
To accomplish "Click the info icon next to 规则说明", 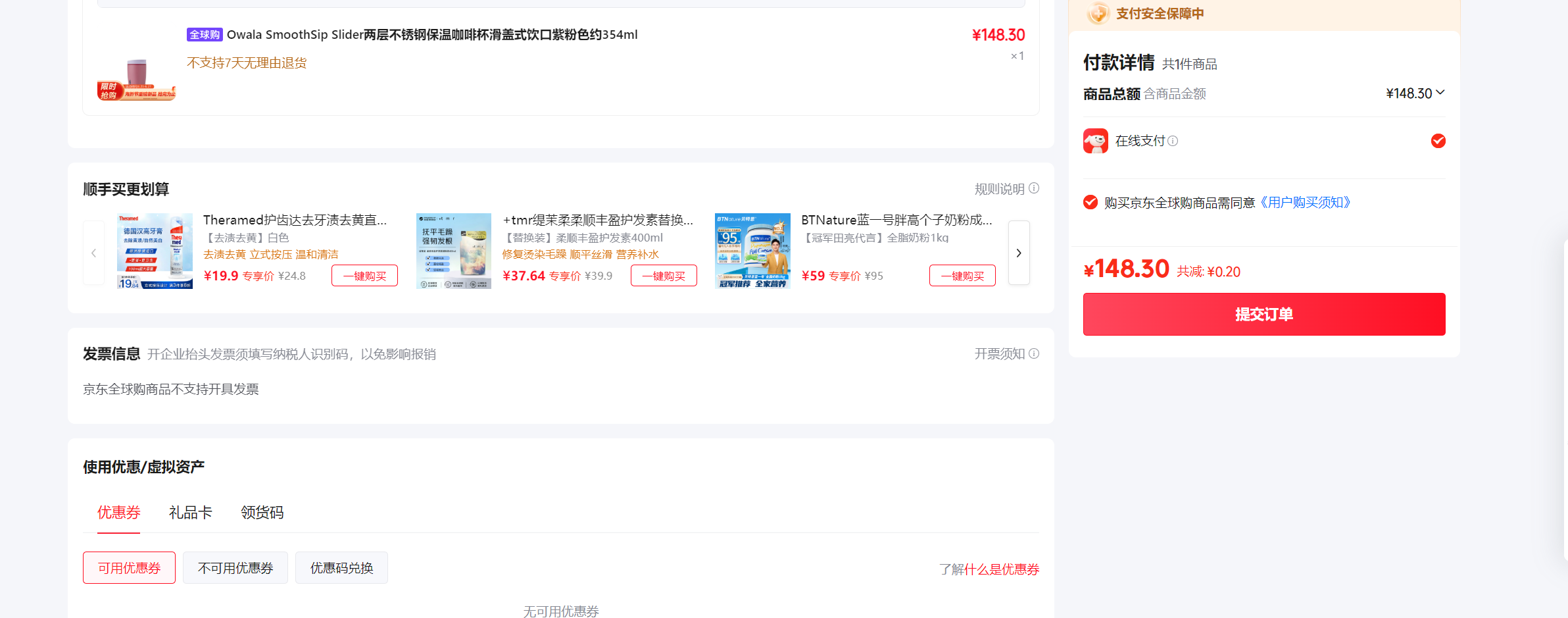I will click(1034, 188).
